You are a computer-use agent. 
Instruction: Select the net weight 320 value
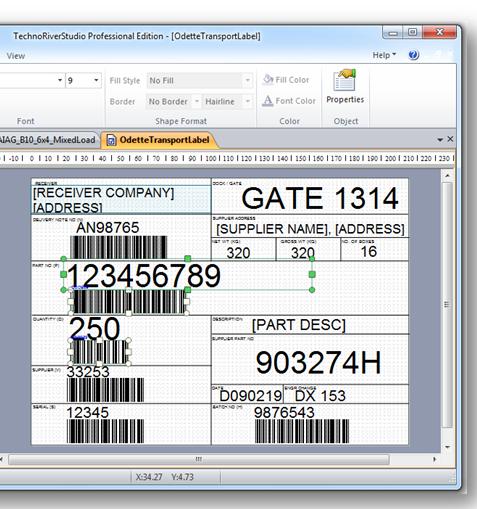(x=238, y=253)
